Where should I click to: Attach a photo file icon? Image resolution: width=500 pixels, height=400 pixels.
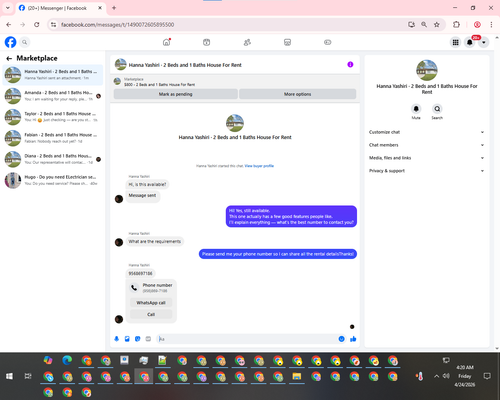pyautogui.click(x=127, y=339)
